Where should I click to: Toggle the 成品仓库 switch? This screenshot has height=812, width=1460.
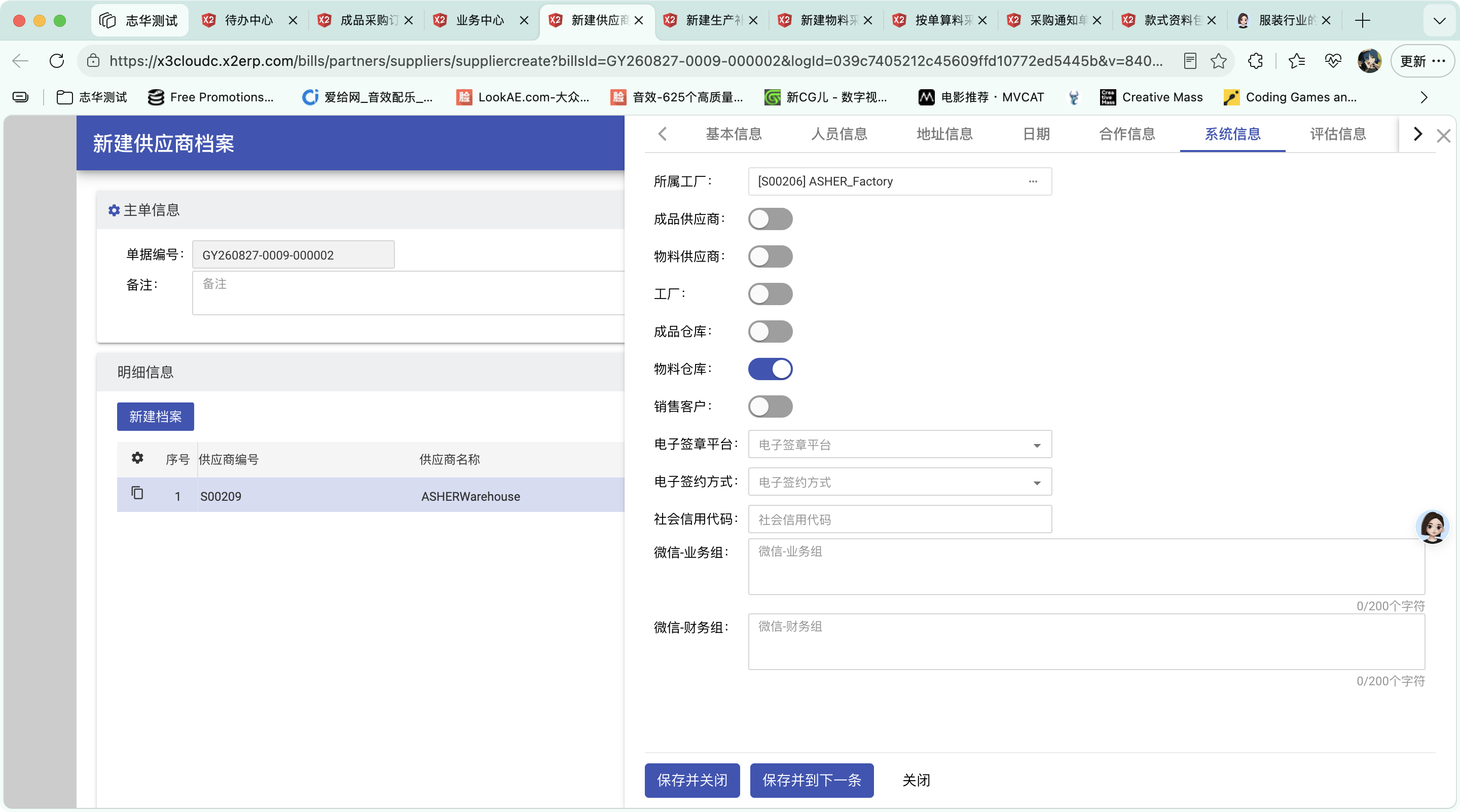click(x=770, y=331)
